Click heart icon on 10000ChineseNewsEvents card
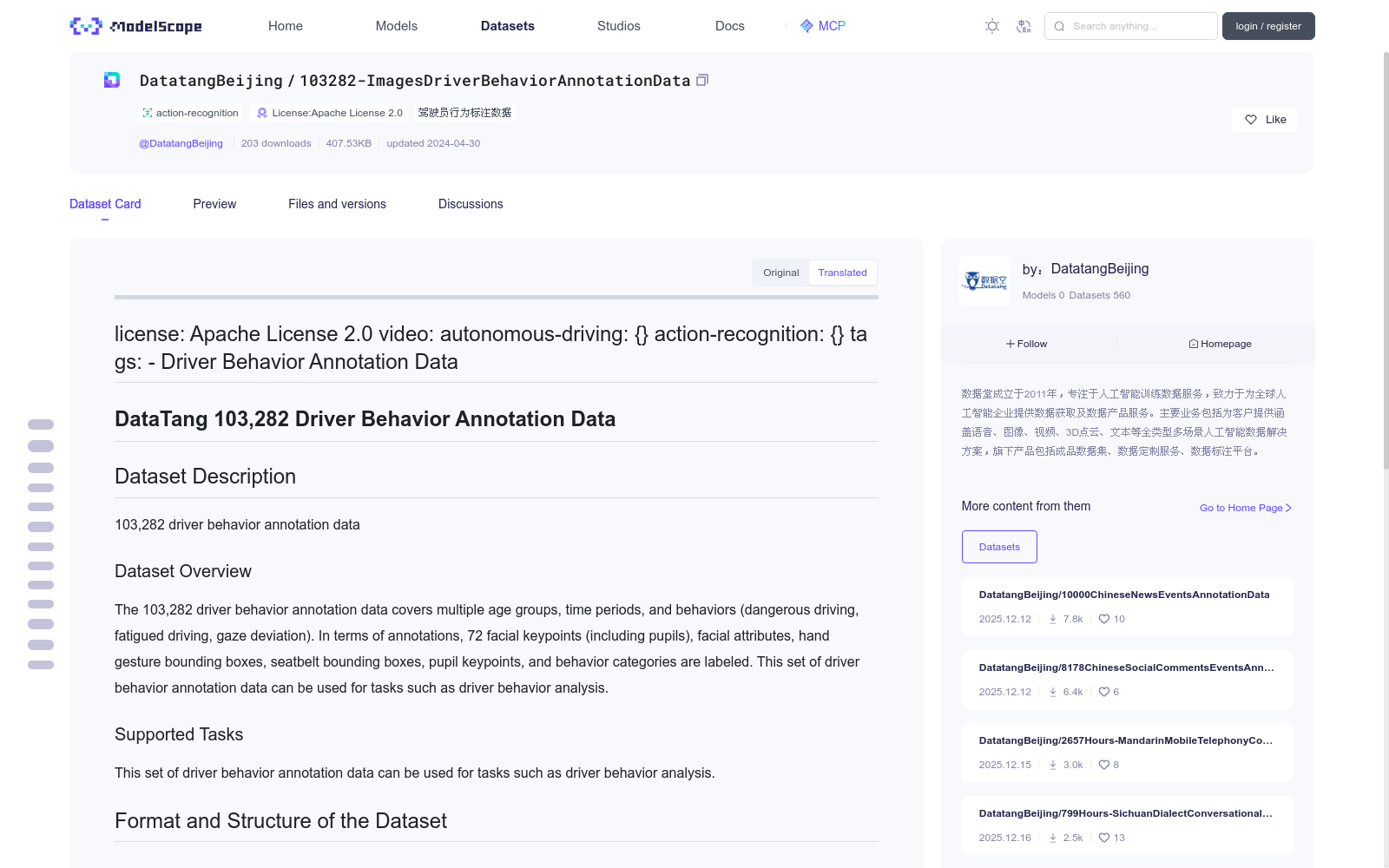The height and width of the screenshot is (868, 1389). click(x=1104, y=619)
